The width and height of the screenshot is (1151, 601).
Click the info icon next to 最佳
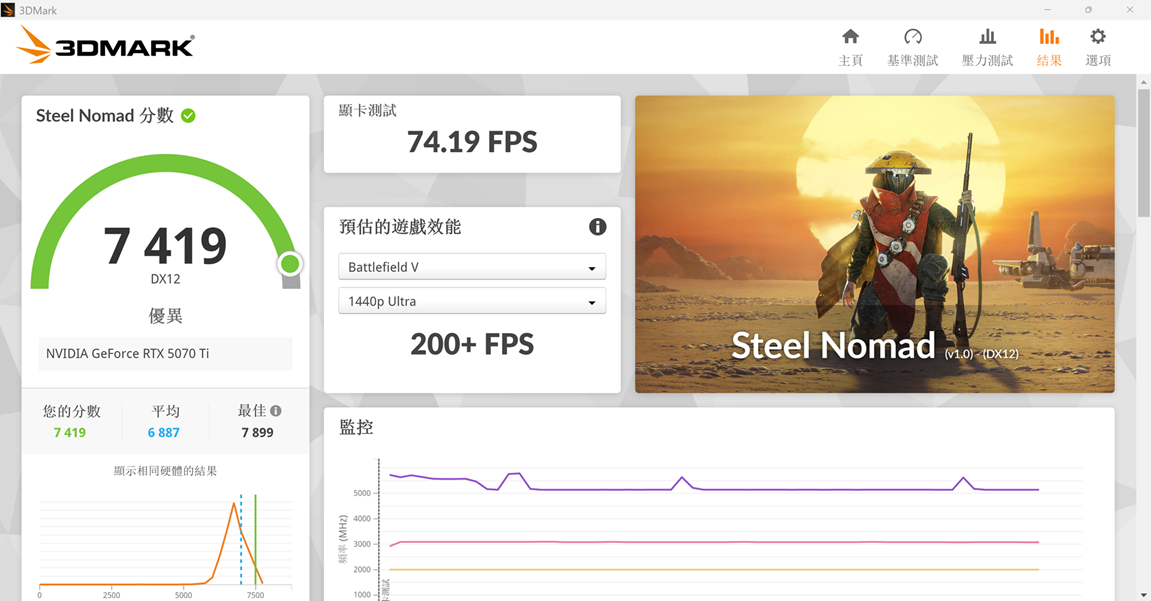[x=275, y=411]
